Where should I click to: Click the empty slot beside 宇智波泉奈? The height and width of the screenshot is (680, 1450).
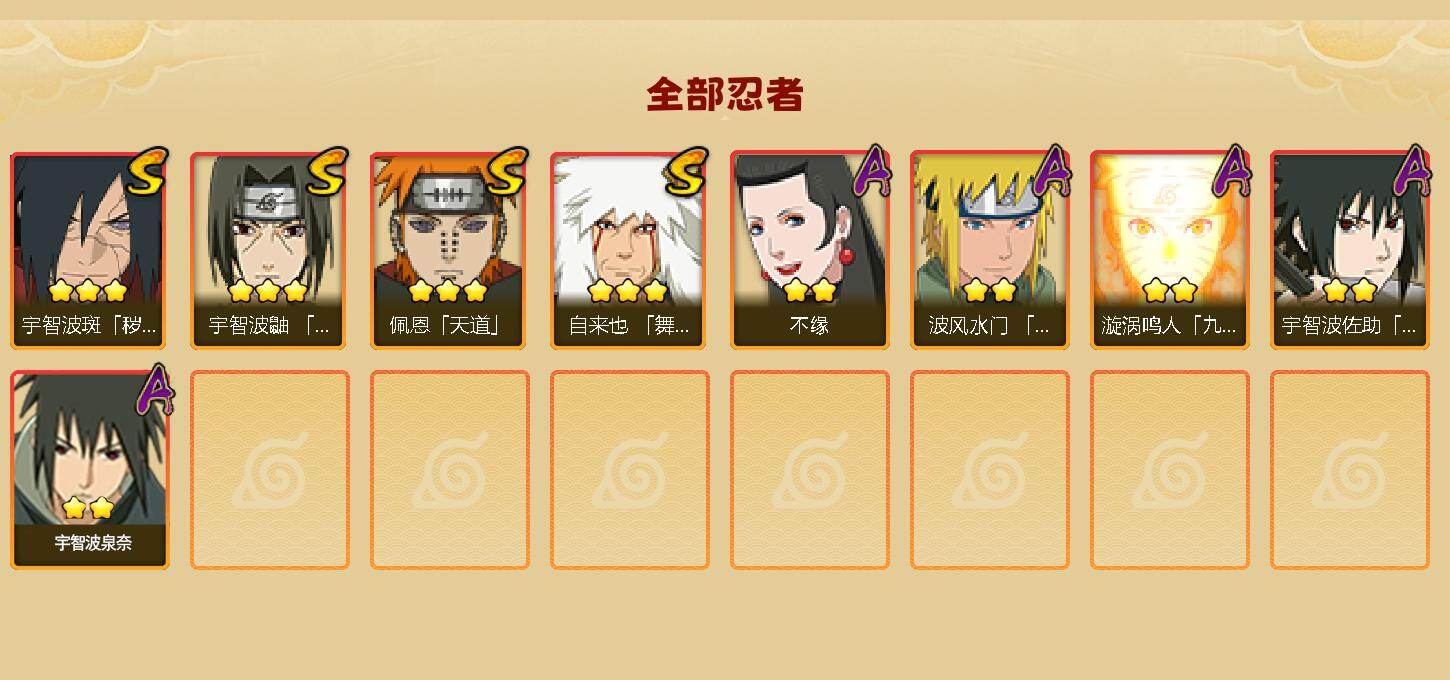[x=270, y=470]
